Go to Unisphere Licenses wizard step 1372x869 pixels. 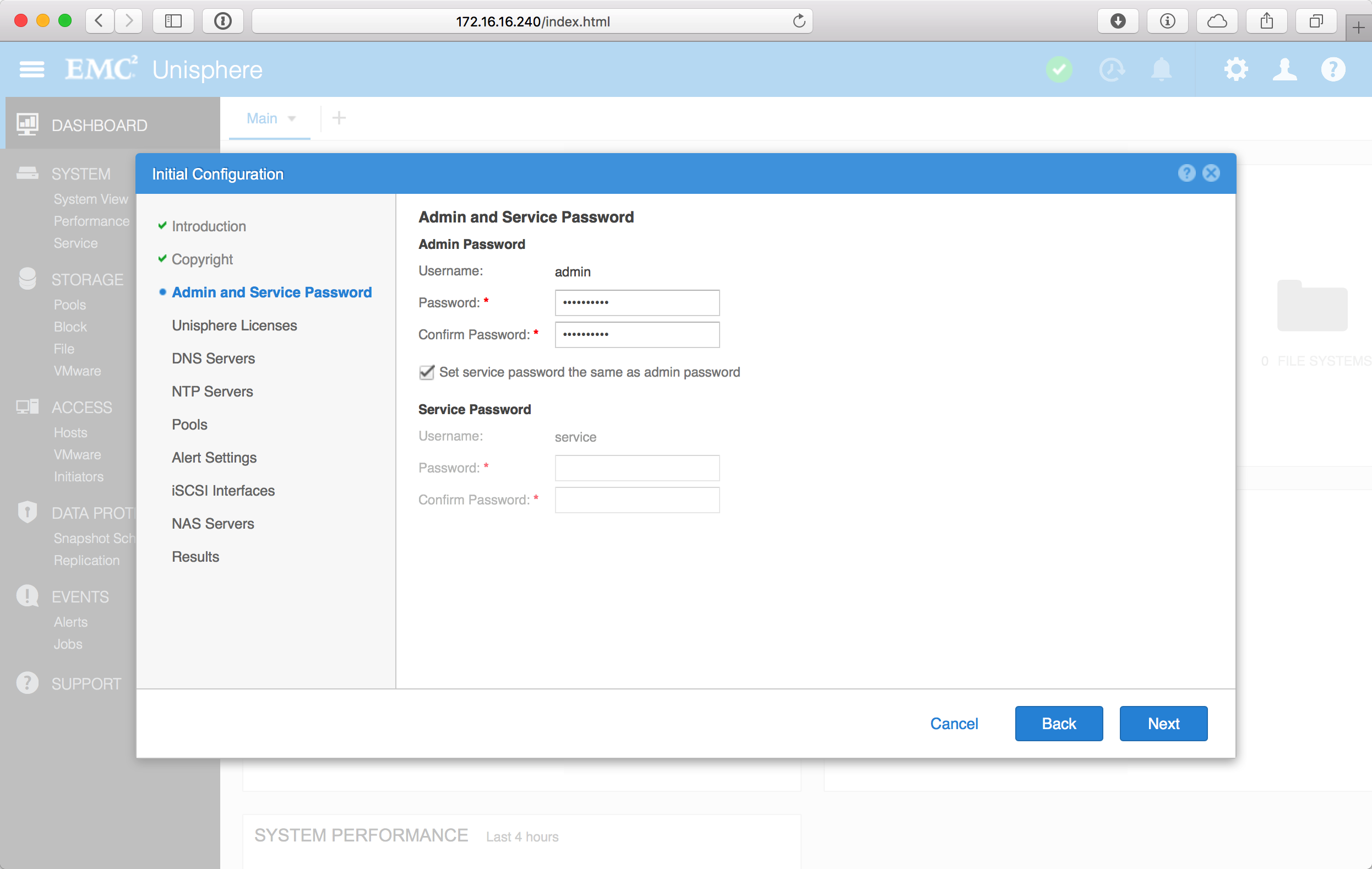pyautogui.click(x=234, y=325)
